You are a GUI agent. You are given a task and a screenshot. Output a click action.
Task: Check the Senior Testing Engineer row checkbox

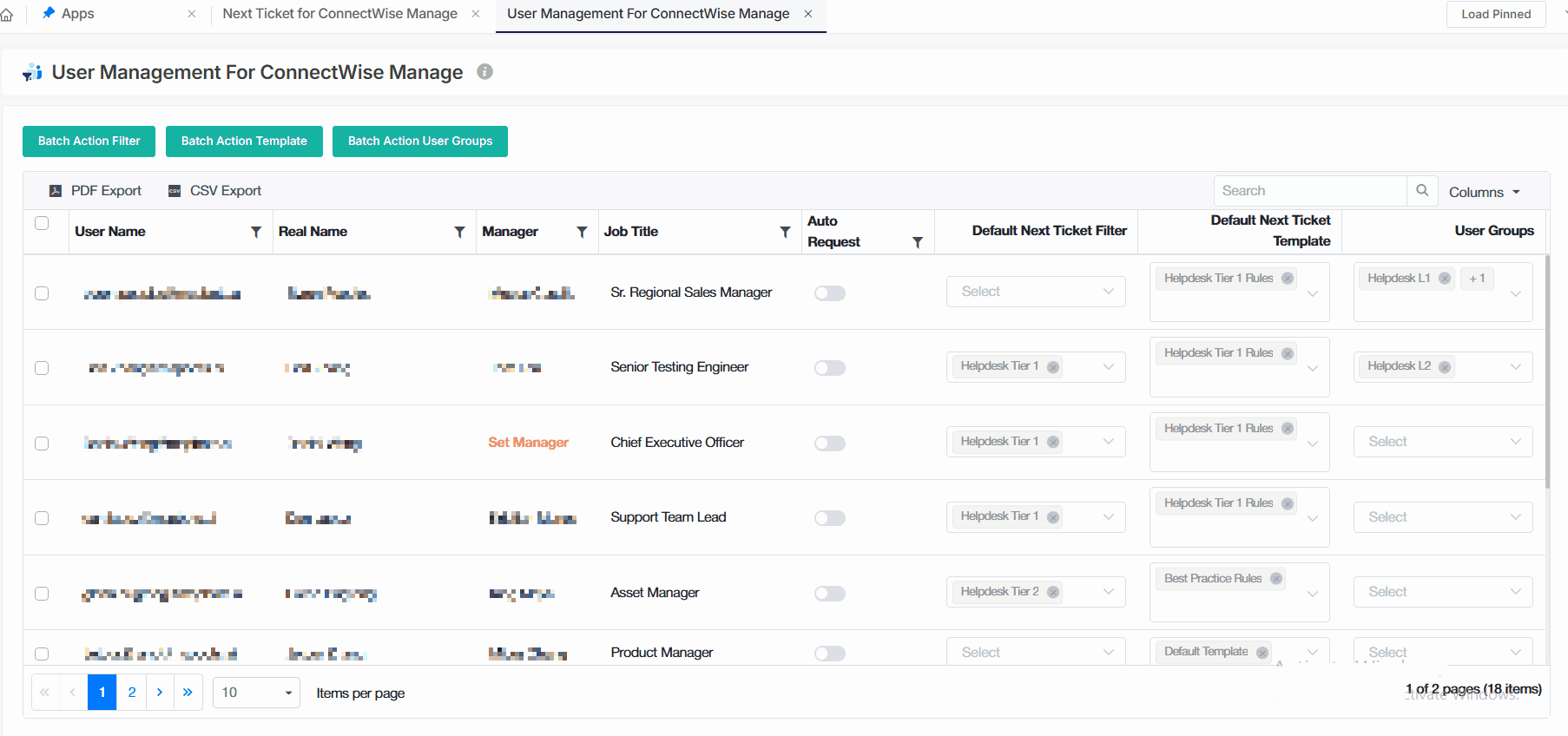pyautogui.click(x=42, y=368)
